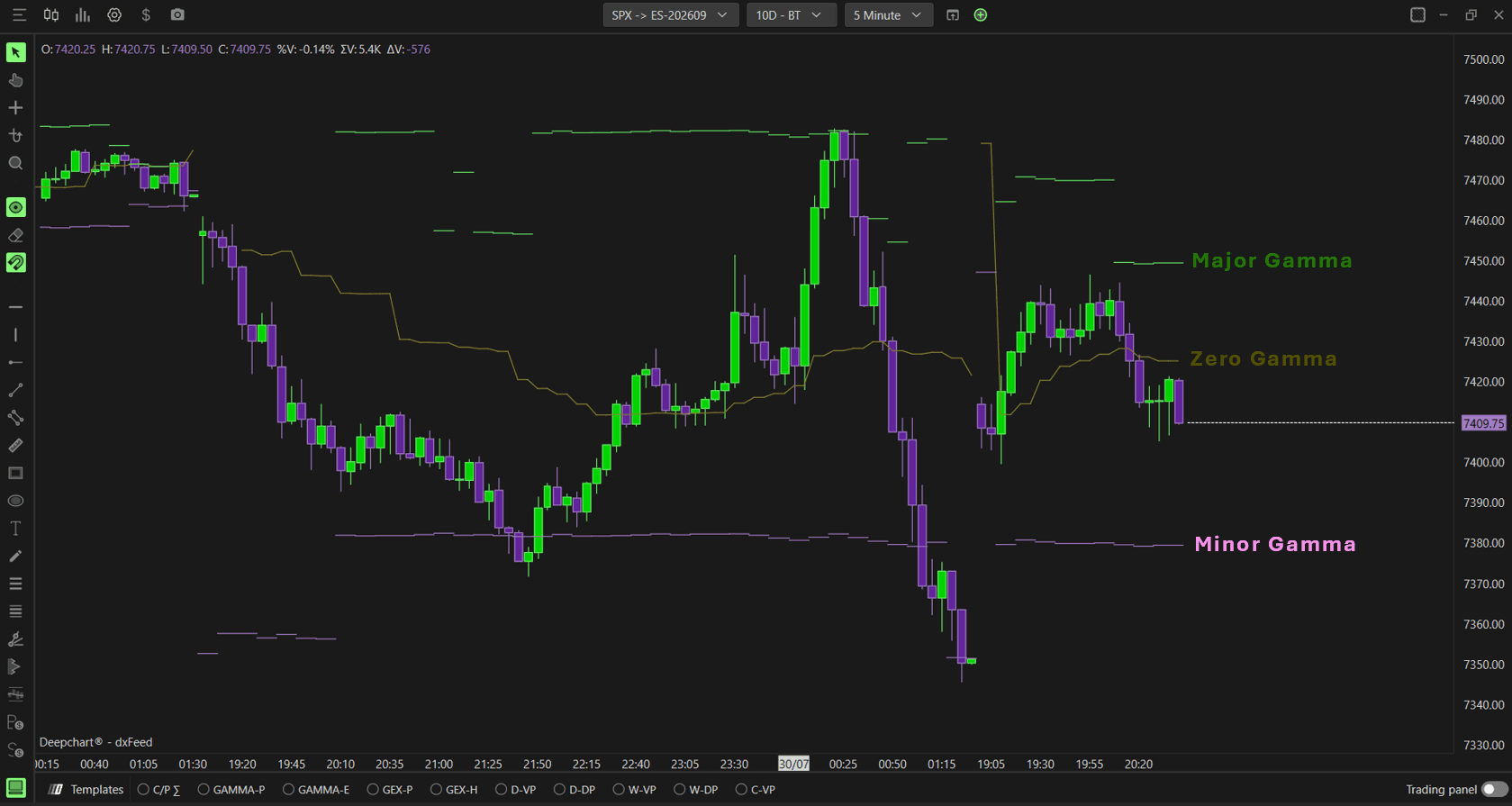The width and height of the screenshot is (1512, 806).
Task: Open the candlestick chart type icon
Action: (x=51, y=15)
